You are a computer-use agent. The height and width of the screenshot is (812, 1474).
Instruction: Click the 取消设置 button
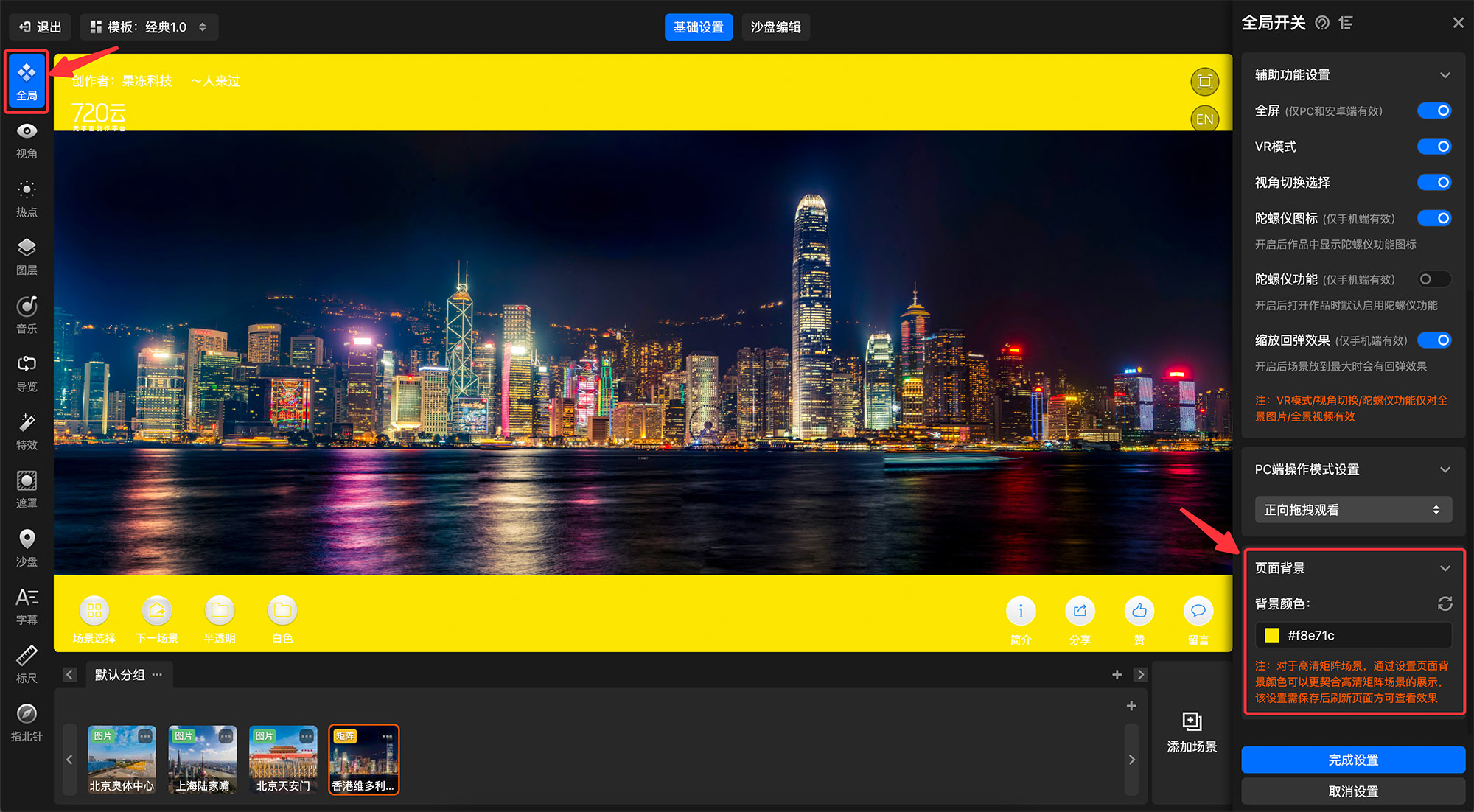1352,791
